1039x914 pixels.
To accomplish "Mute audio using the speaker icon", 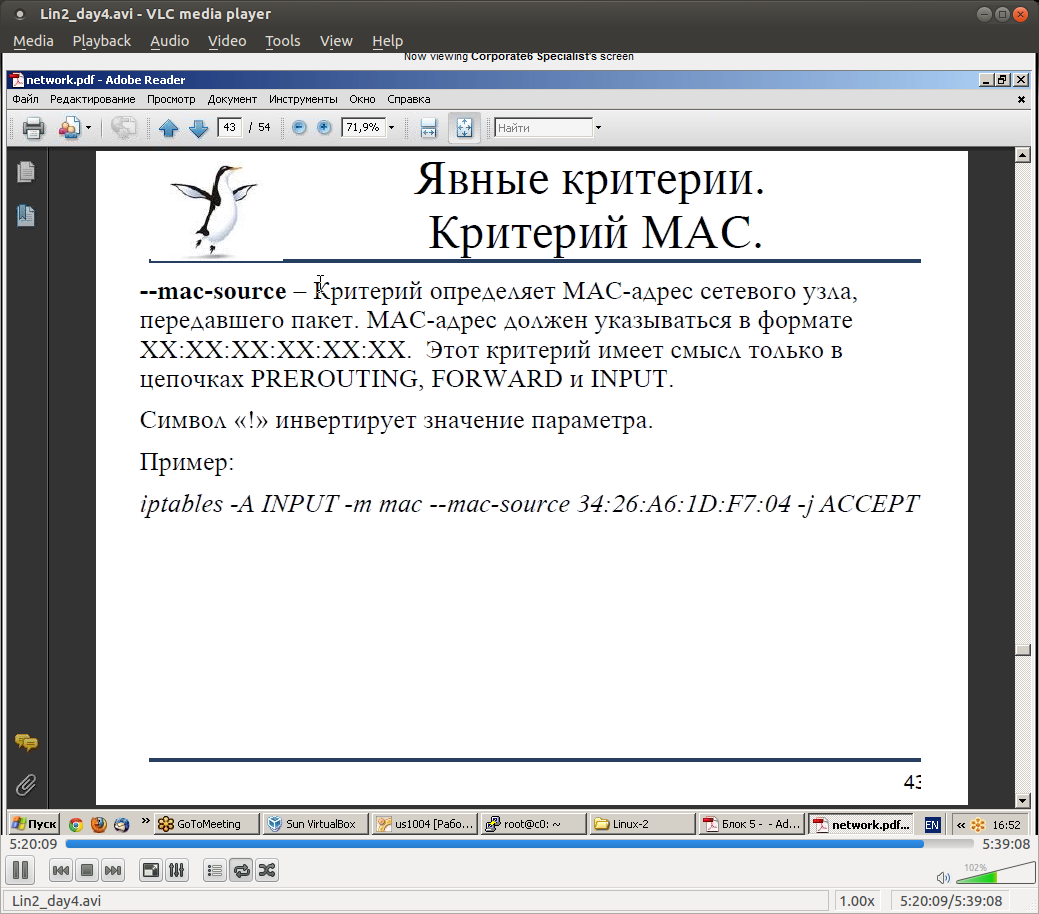I will [942, 878].
